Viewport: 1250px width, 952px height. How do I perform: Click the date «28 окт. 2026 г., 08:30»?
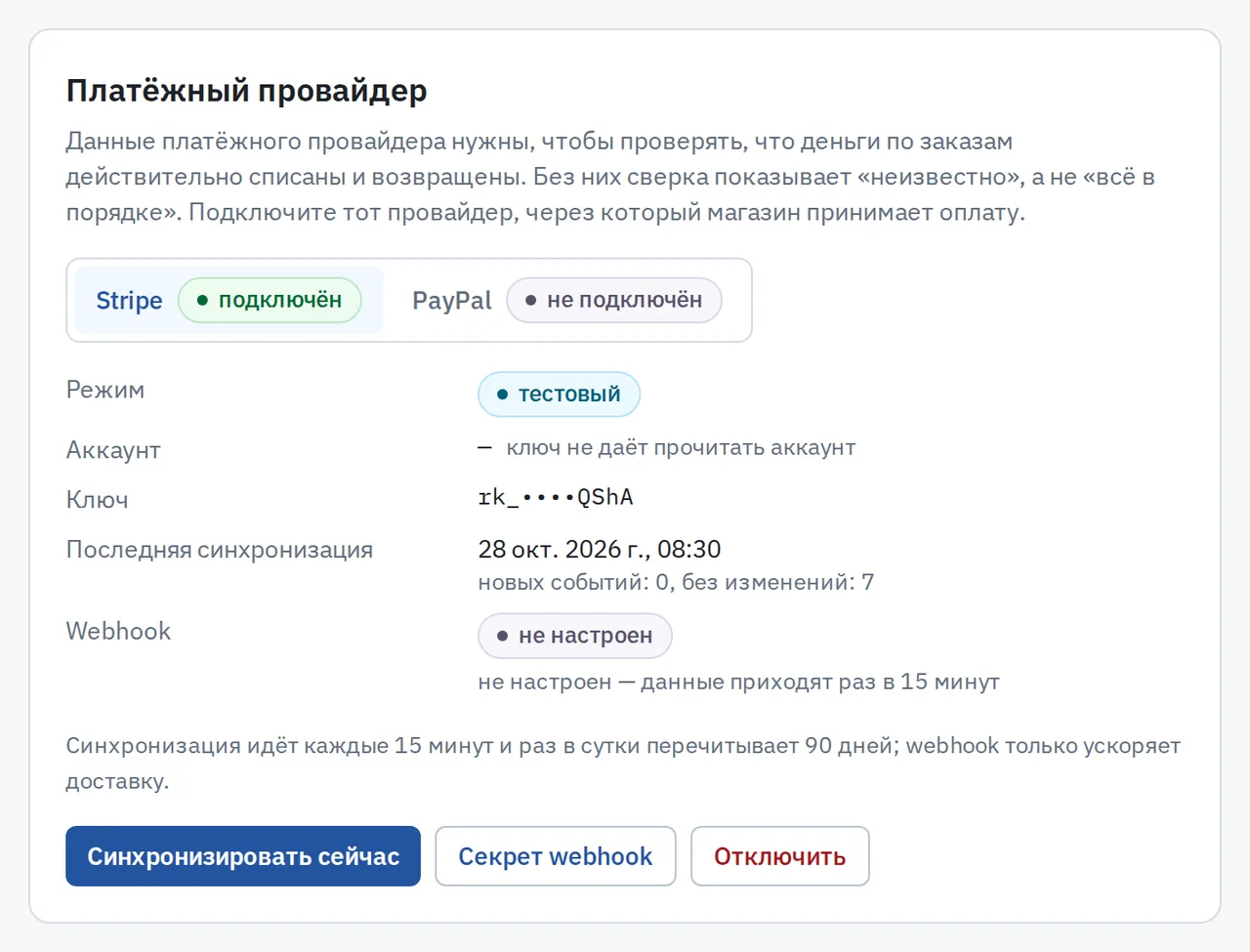(600, 549)
